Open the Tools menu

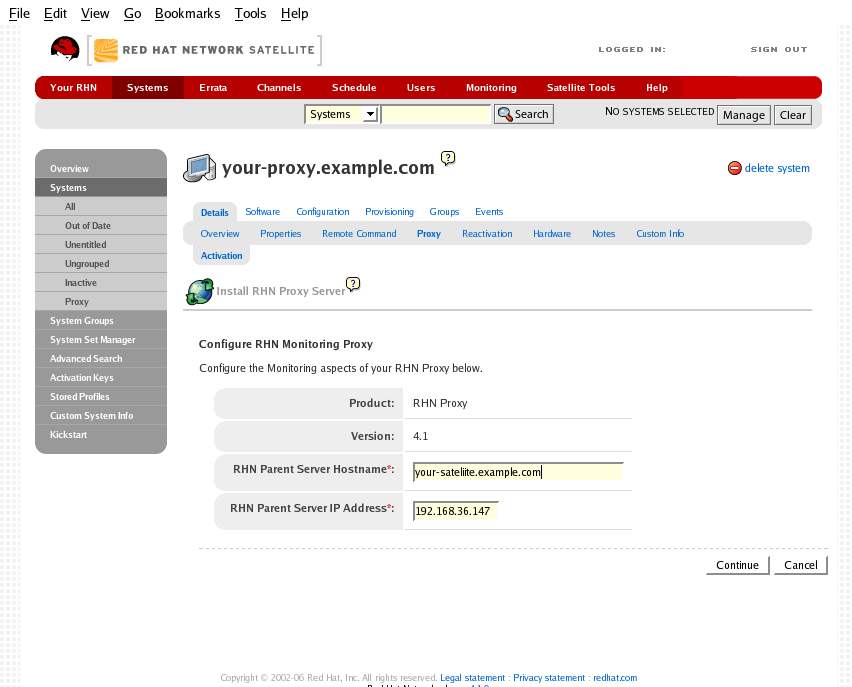click(x=250, y=14)
